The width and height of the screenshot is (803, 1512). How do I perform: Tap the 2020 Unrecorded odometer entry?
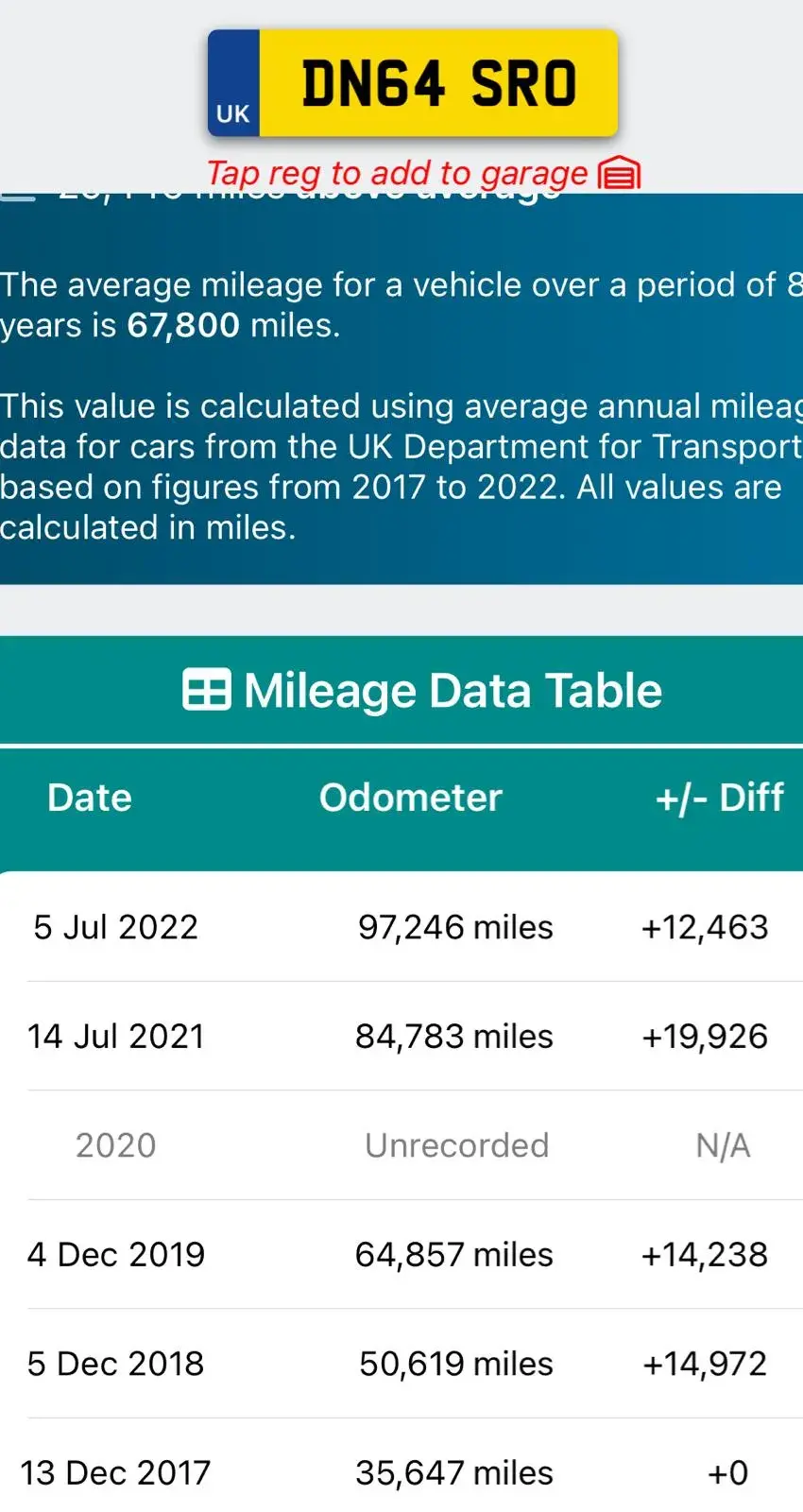click(x=456, y=1145)
